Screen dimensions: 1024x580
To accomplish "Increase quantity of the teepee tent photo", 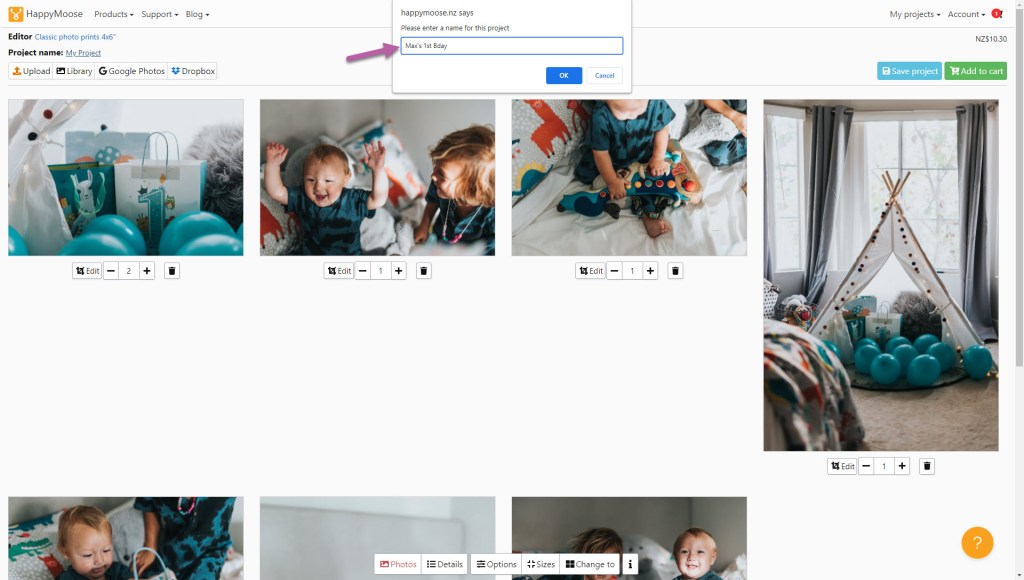I will (x=902, y=466).
